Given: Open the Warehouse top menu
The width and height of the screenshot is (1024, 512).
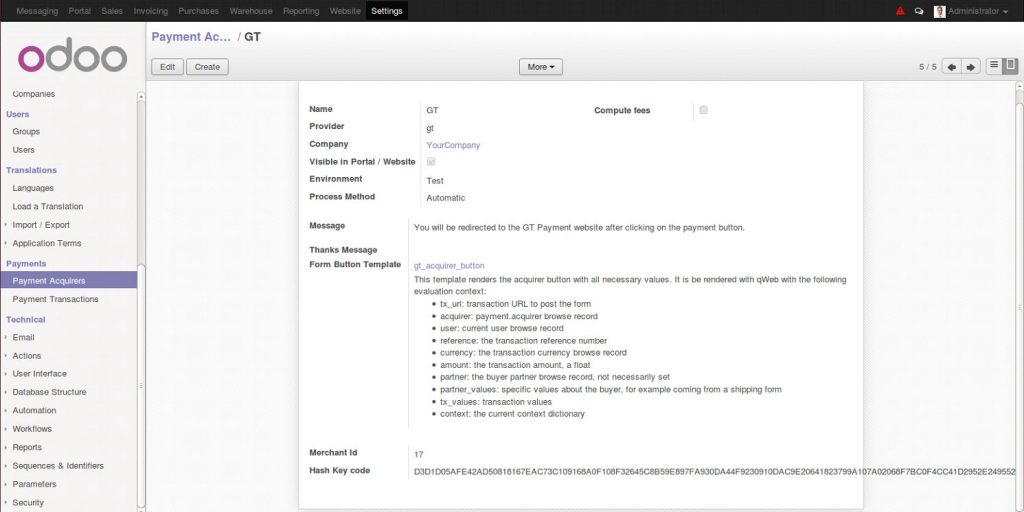Looking at the screenshot, I should point(251,11).
